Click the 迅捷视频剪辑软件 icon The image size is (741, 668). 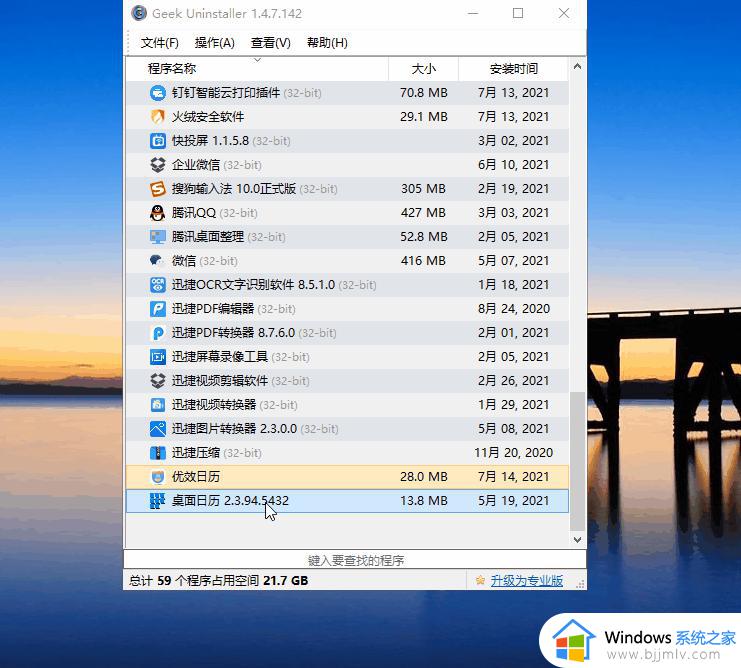pyautogui.click(x=157, y=381)
